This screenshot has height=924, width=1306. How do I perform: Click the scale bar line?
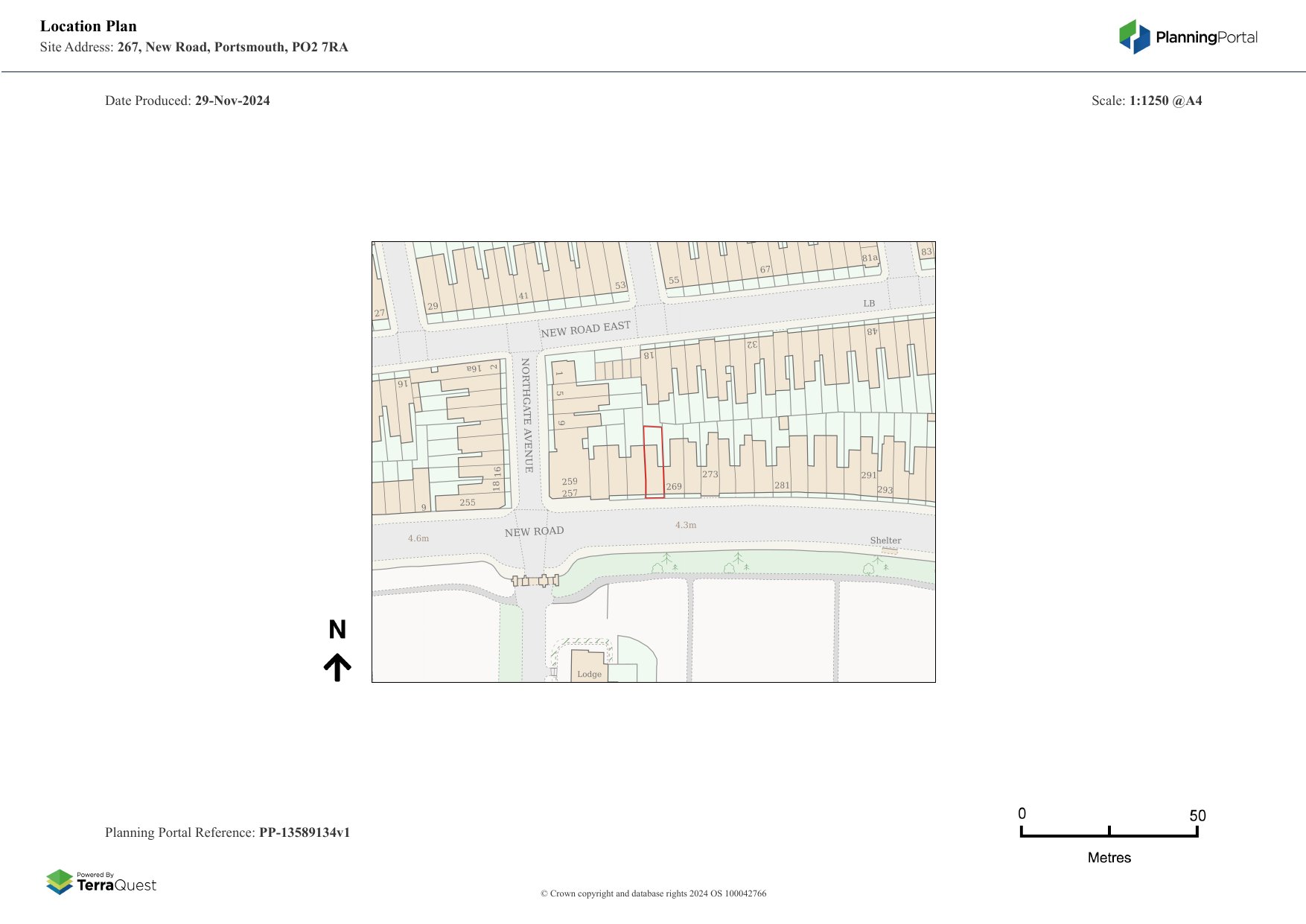1109,835
